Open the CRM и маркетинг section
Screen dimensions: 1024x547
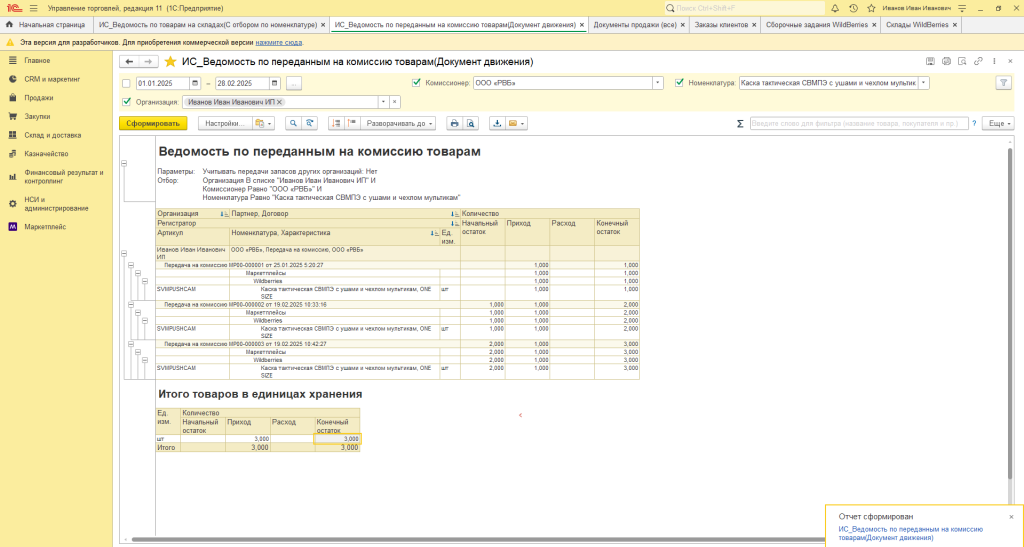[x=52, y=79]
